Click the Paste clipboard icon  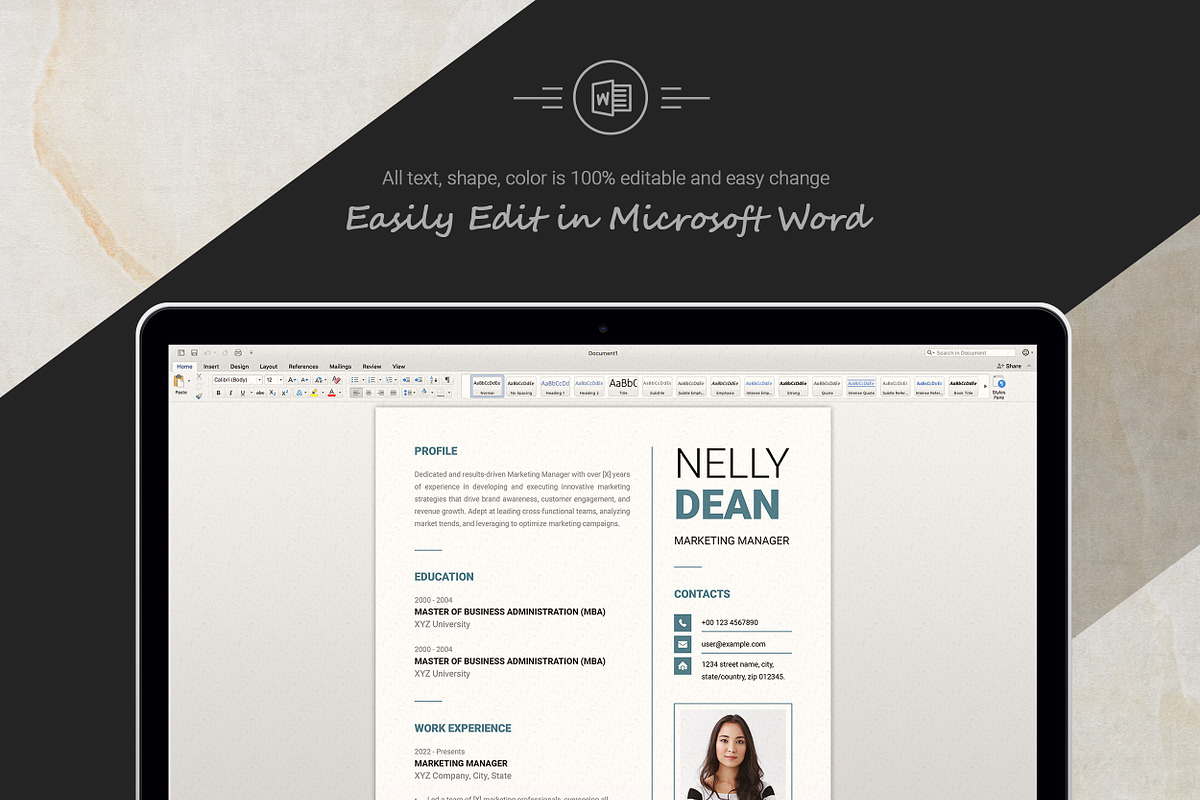click(180, 383)
